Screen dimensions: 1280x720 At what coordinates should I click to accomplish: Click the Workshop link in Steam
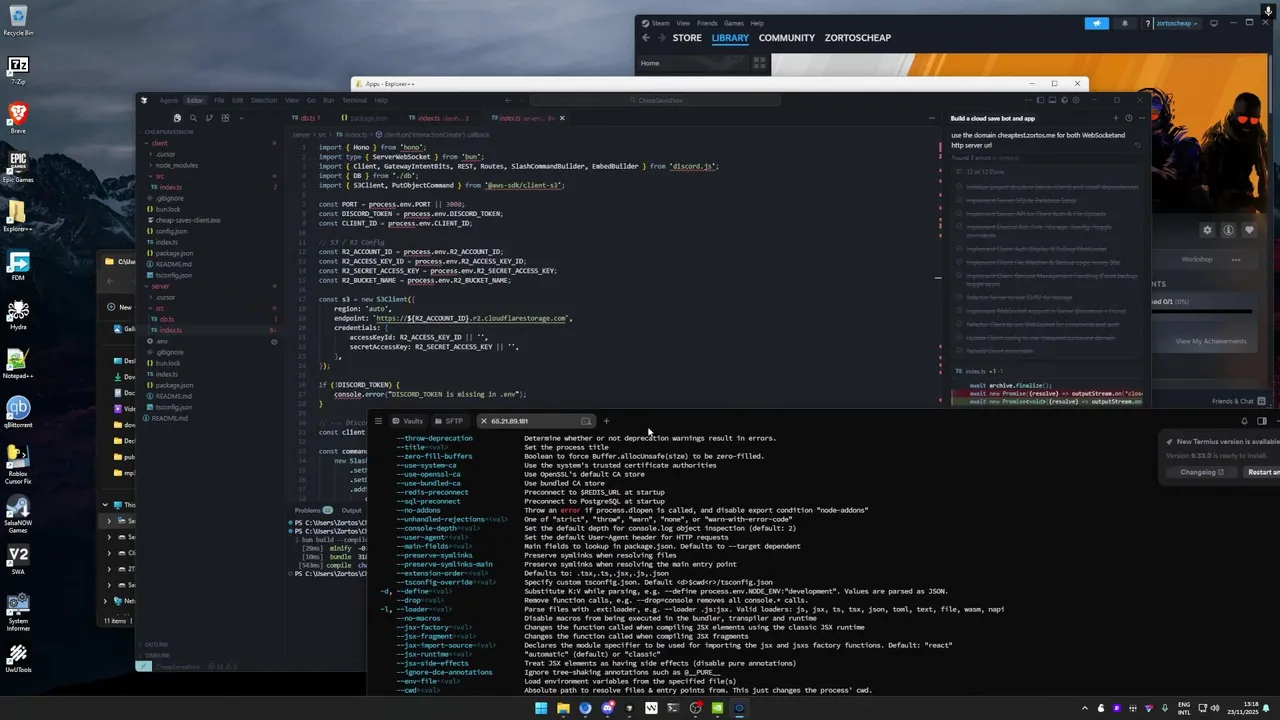1197,259
